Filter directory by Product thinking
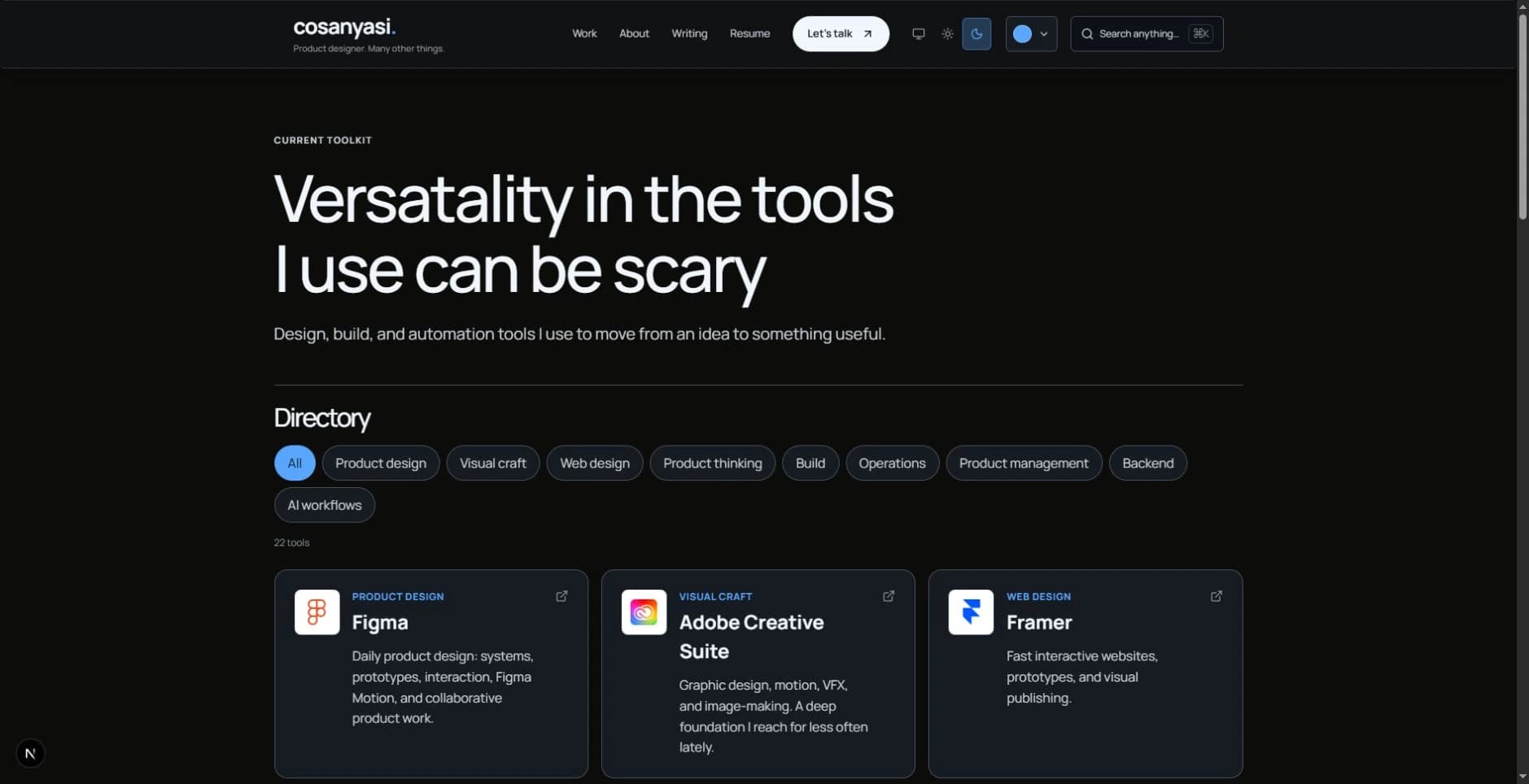 [713, 463]
